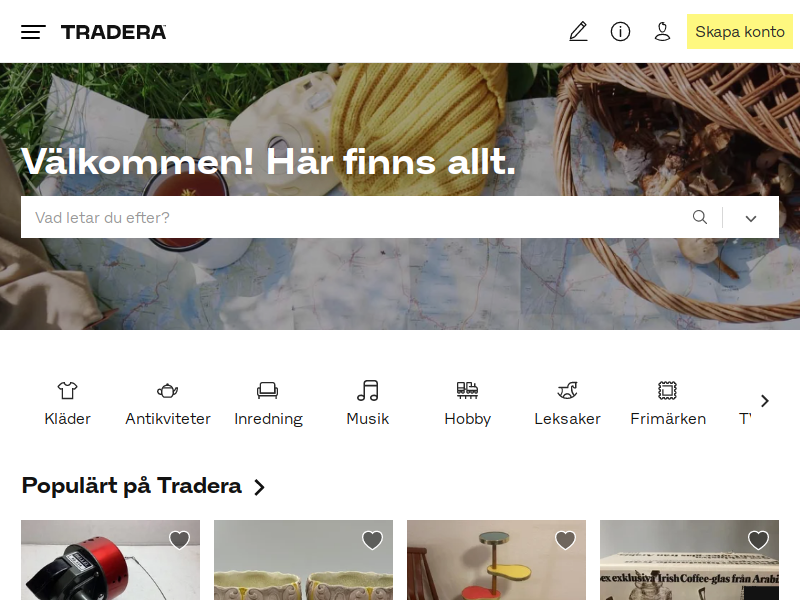The image size is (800, 600).
Task: Expand Populärt på Tradera with chevron
Action: tap(260, 487)
